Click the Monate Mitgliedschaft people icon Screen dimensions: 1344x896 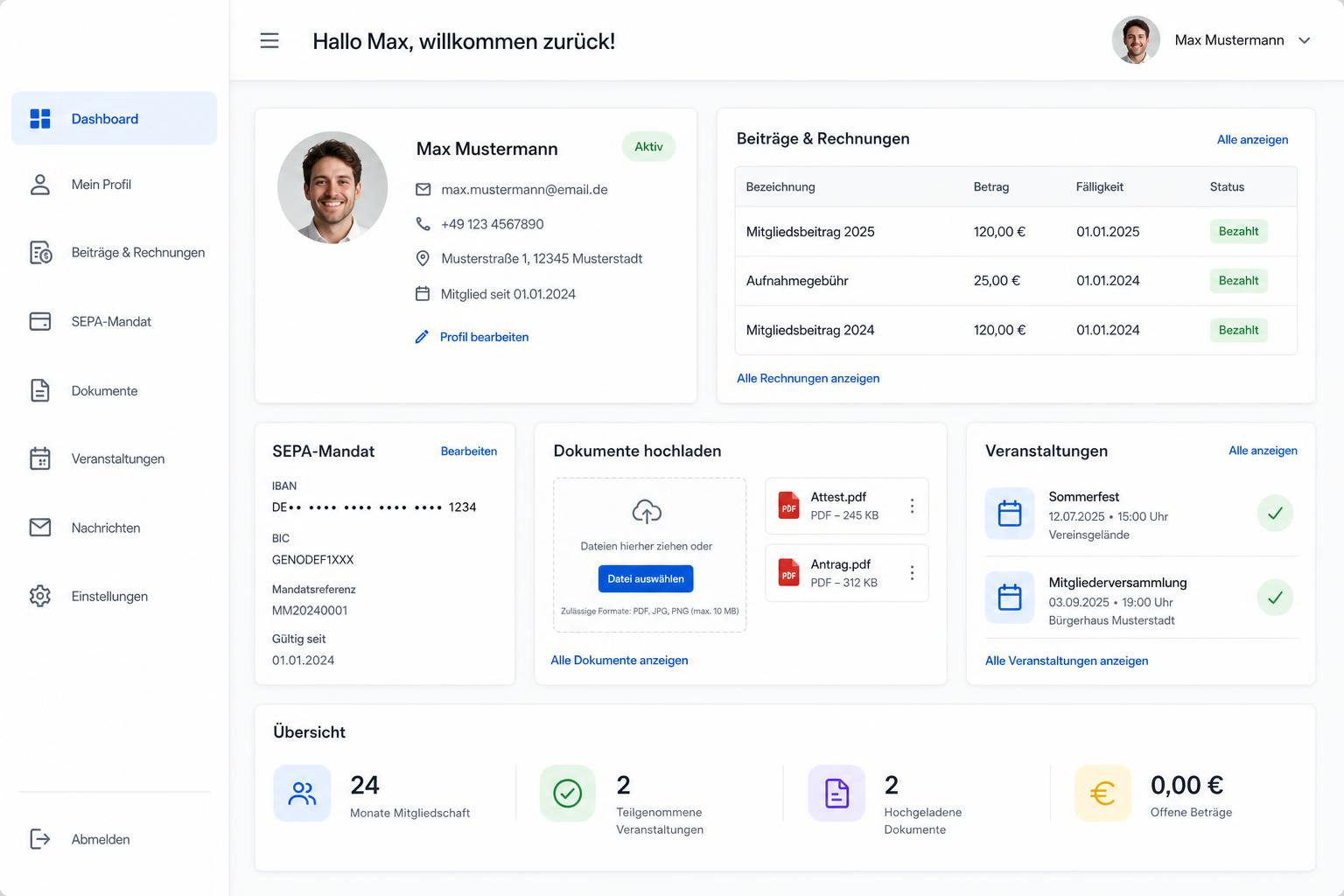click(x=302, y=794)
